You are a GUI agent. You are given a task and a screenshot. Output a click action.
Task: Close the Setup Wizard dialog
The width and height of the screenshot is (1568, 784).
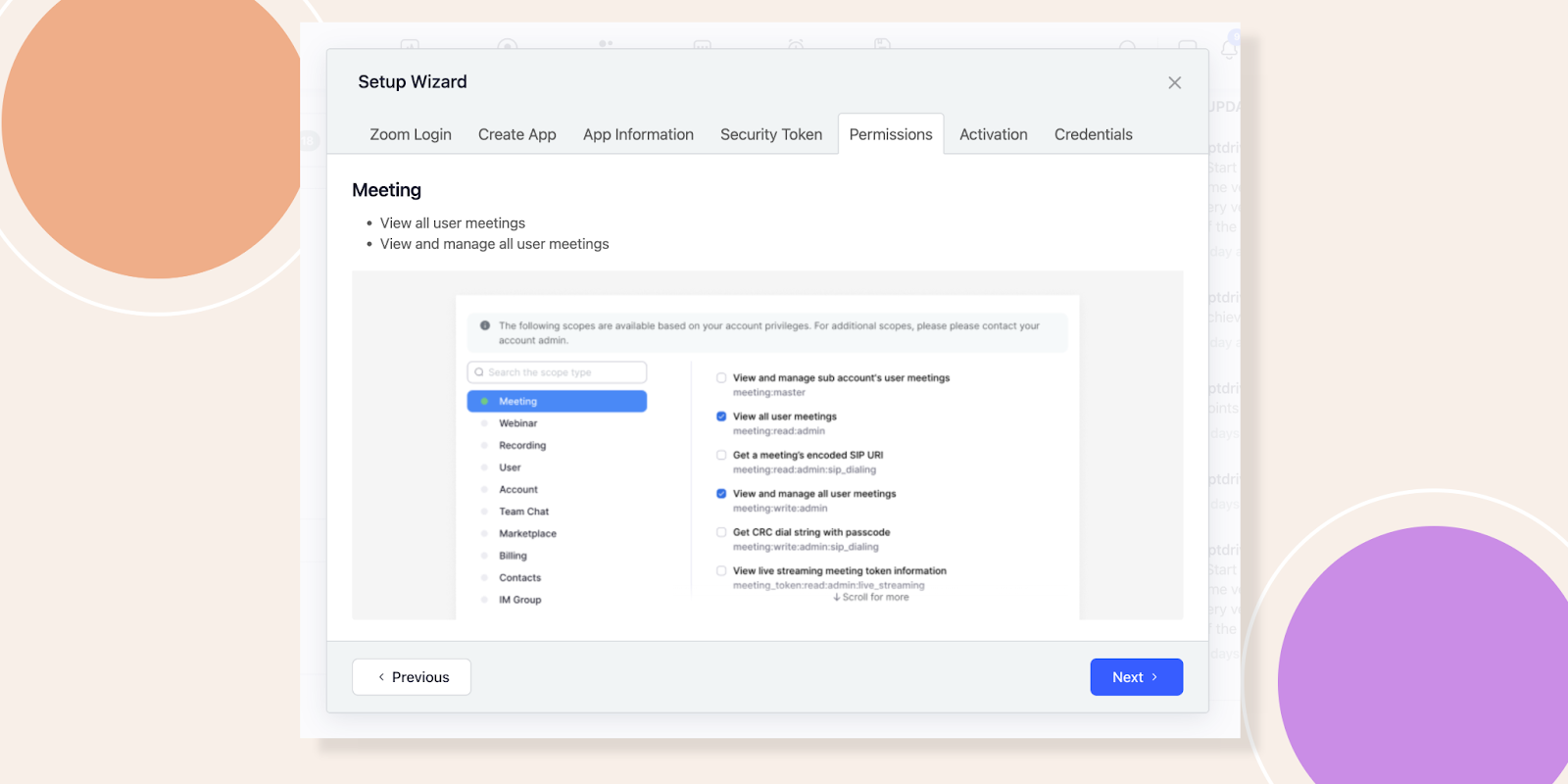(x=1174, y=83)
